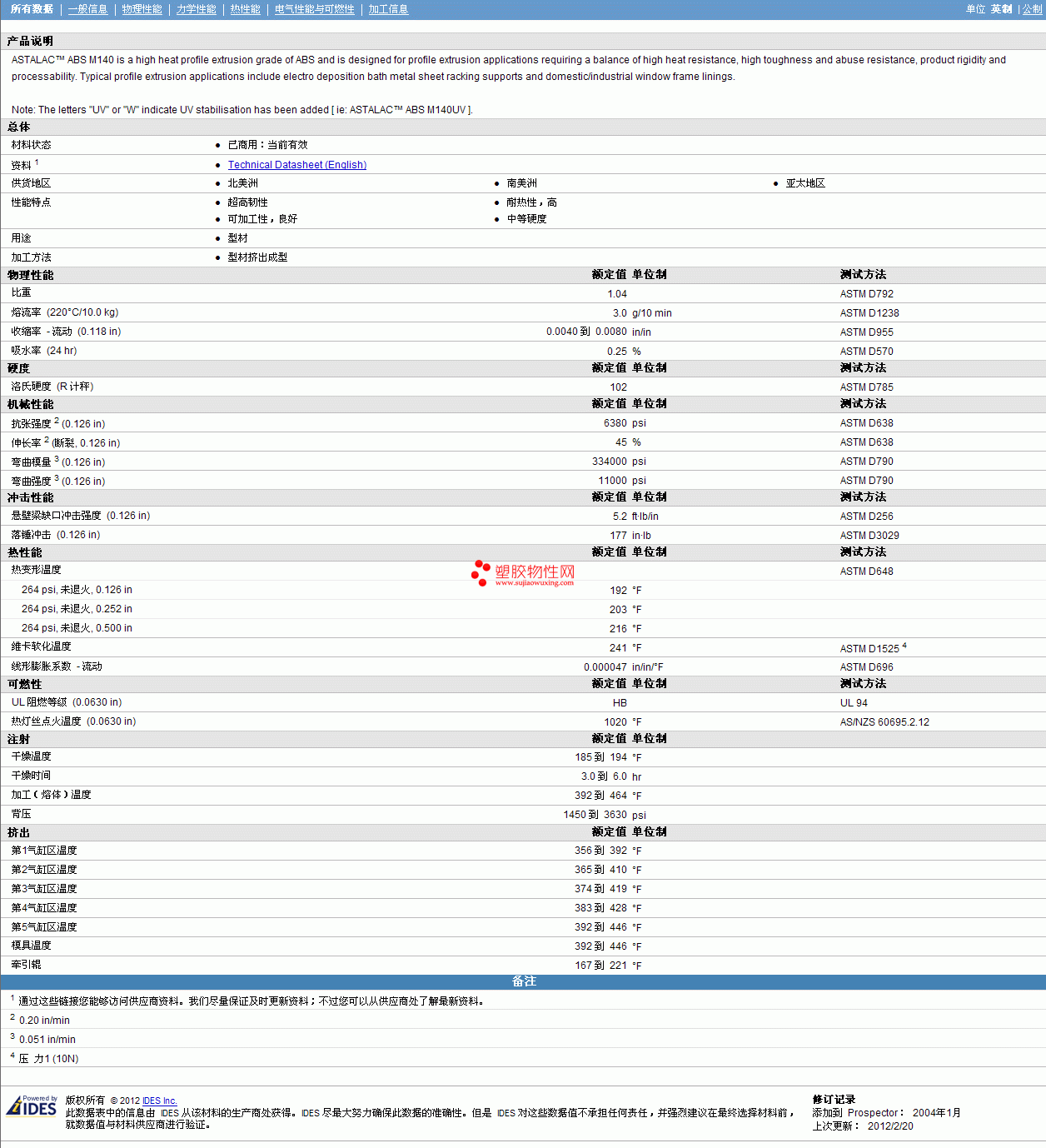The width and height of the screenshot is (1046, 1148).
Task: Click the 0.000047 expansion coefficient value
Action: point(605,667)
